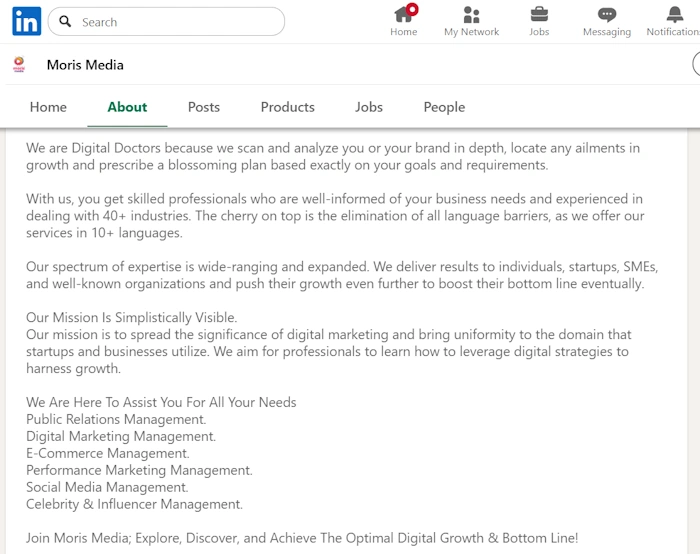Click 'Performance Marketing Management.' line
This screenshot has height=554, width=700.
point(139,470)
